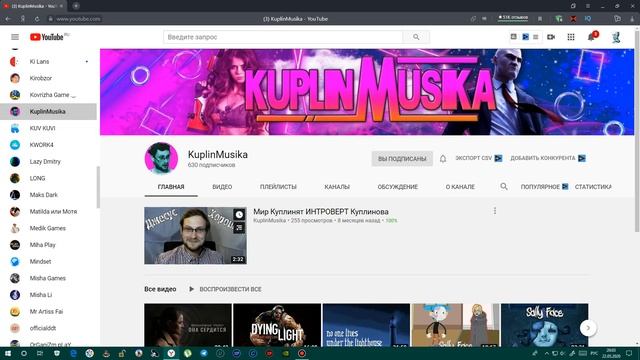Click Add to queue icon on featured thumbnail
The height and width of the screenshot is (360, 640).
coord(239,227)
